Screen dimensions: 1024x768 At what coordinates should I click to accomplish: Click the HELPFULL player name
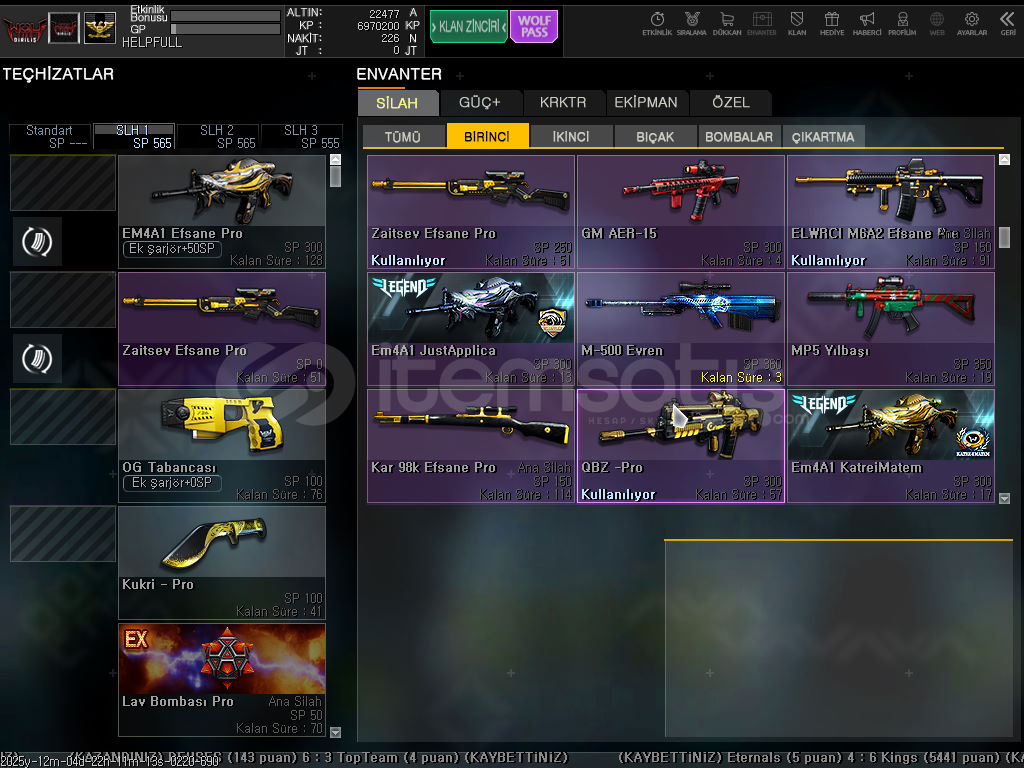[x=152, y=42]
